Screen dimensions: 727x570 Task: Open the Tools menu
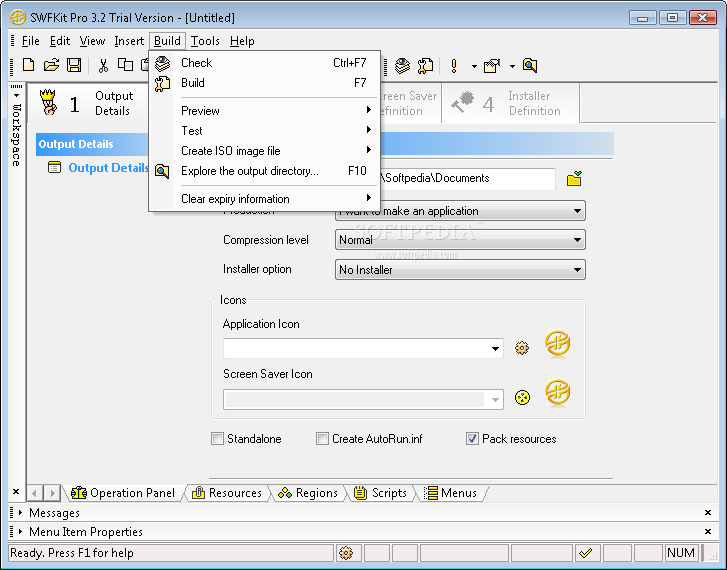(205, 41)
